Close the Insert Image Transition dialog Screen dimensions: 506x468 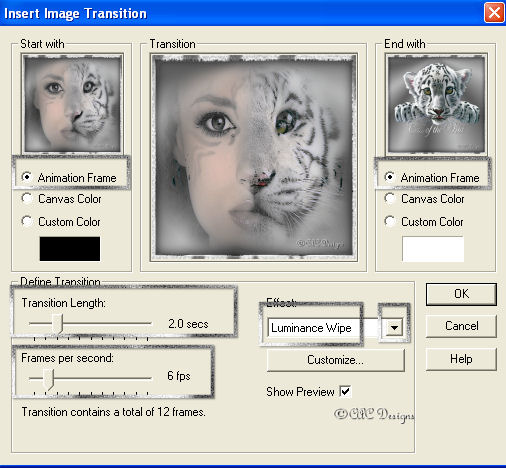494,13
